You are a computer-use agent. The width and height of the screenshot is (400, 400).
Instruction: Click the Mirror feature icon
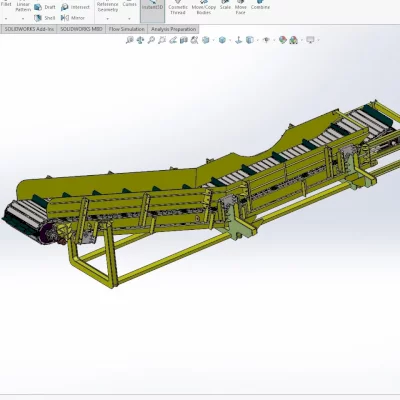point(65,18)
